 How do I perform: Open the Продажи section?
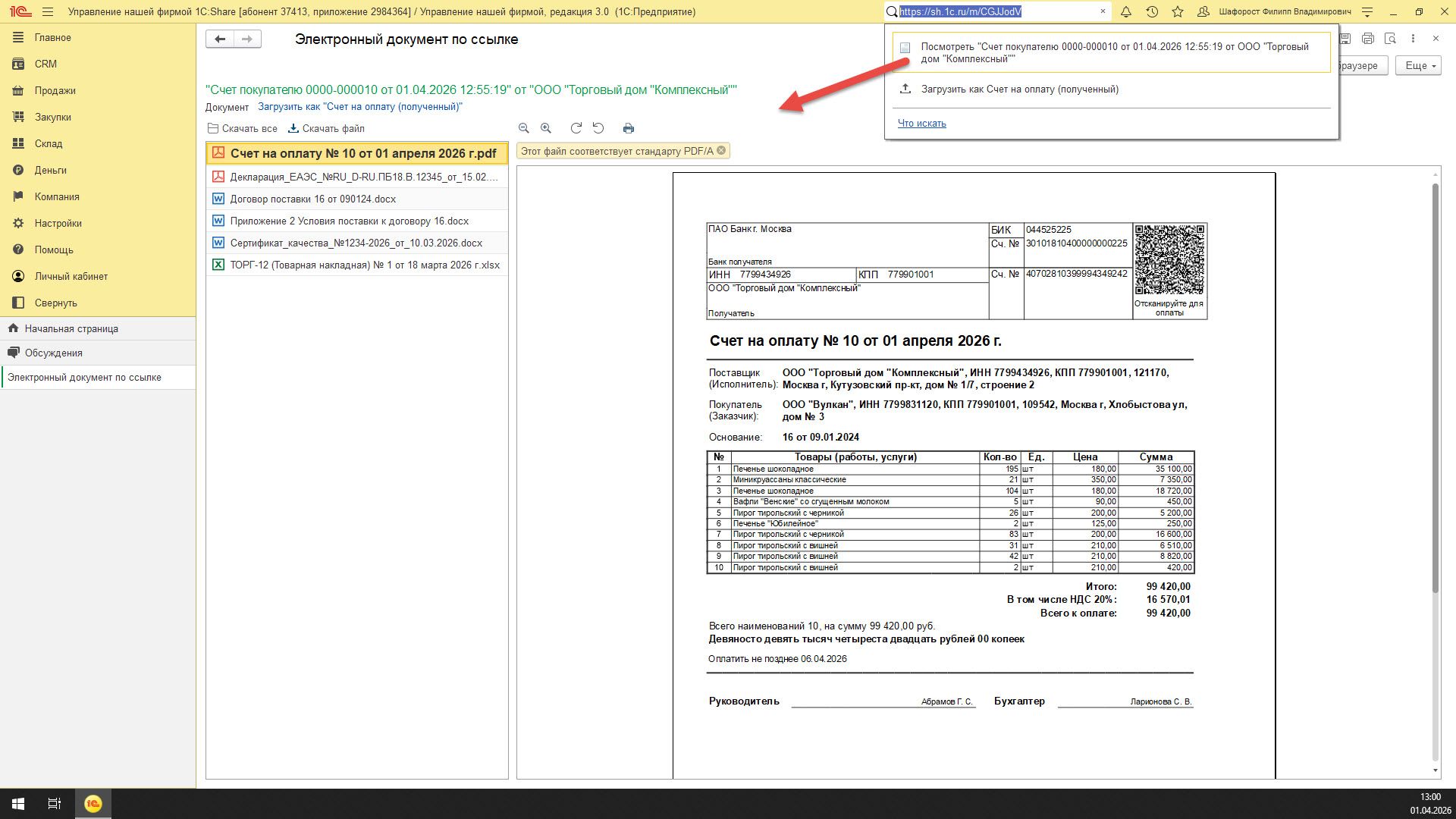[55, 90]
